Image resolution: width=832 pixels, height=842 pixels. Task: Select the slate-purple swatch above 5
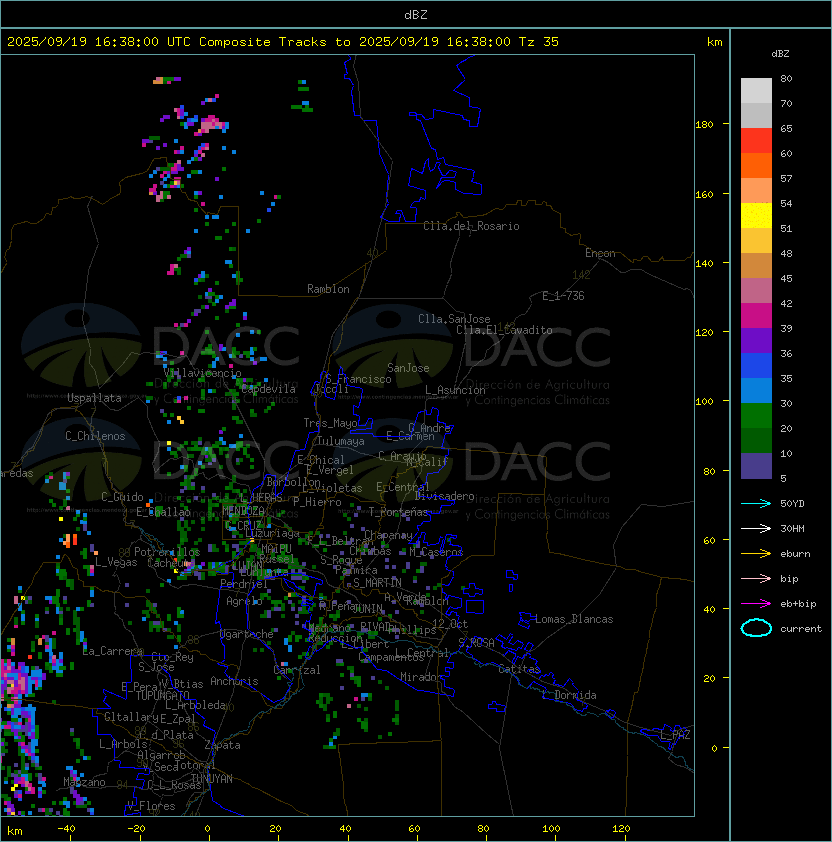756,466
